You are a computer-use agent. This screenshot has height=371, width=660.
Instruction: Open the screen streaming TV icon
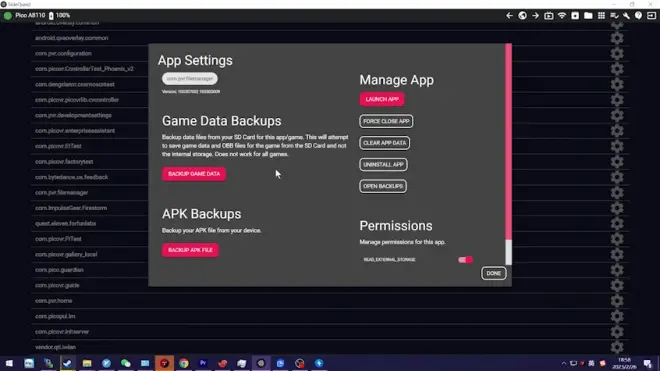pos(548,16)
